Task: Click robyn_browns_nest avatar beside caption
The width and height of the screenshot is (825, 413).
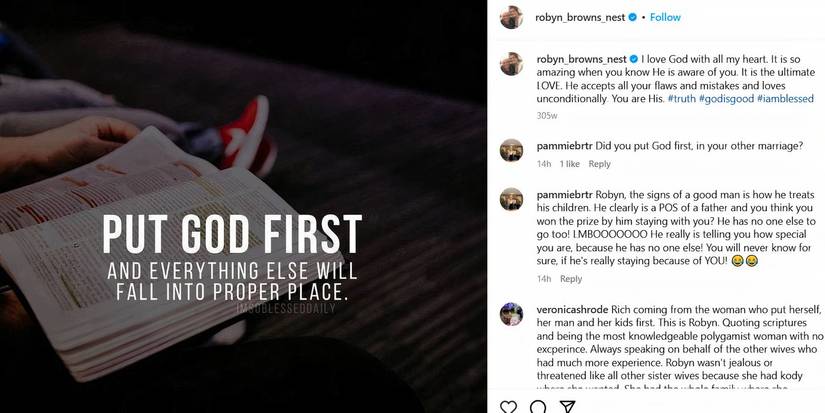Action: 511,62
